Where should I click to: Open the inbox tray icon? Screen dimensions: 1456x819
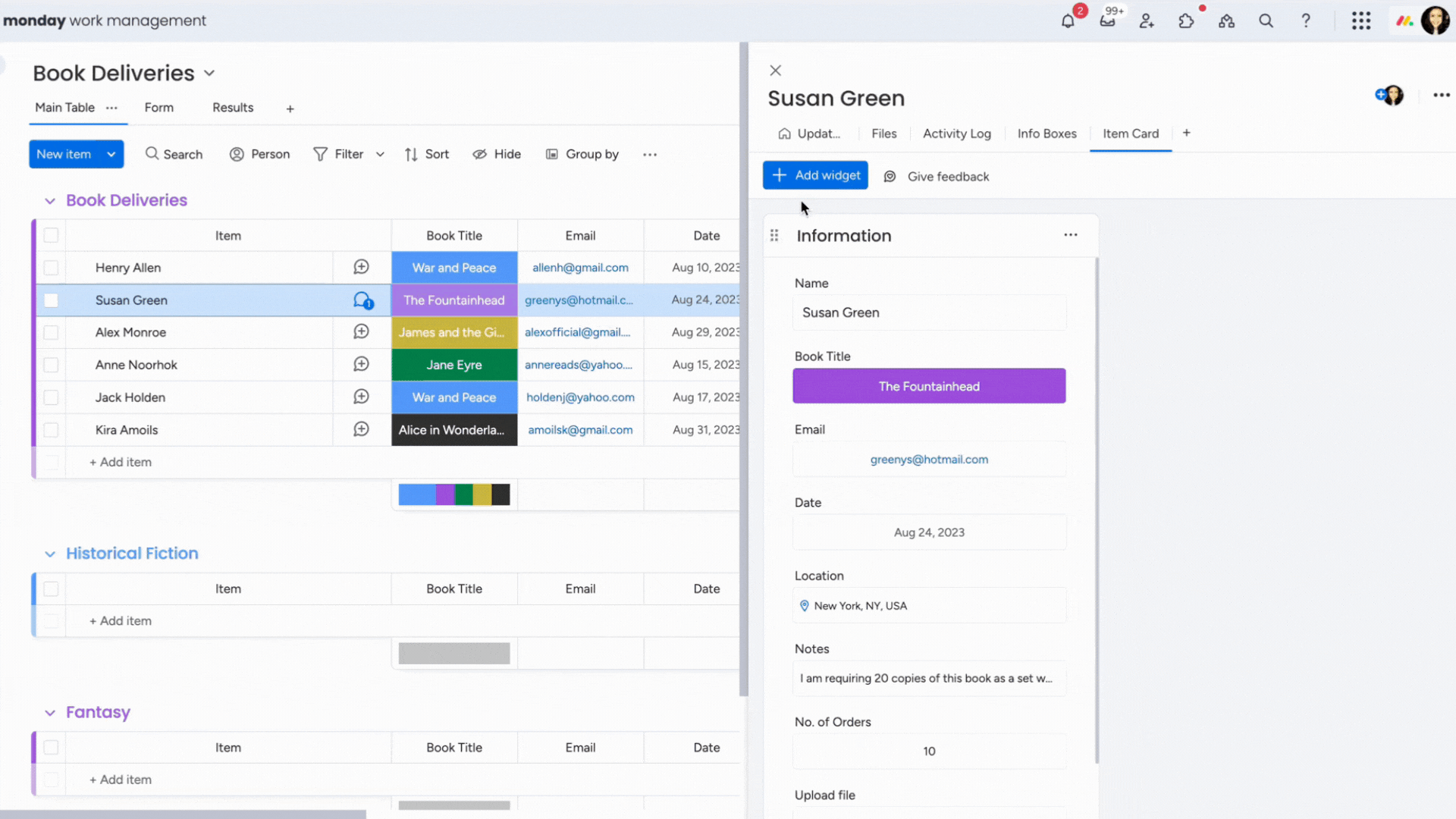1108,21
